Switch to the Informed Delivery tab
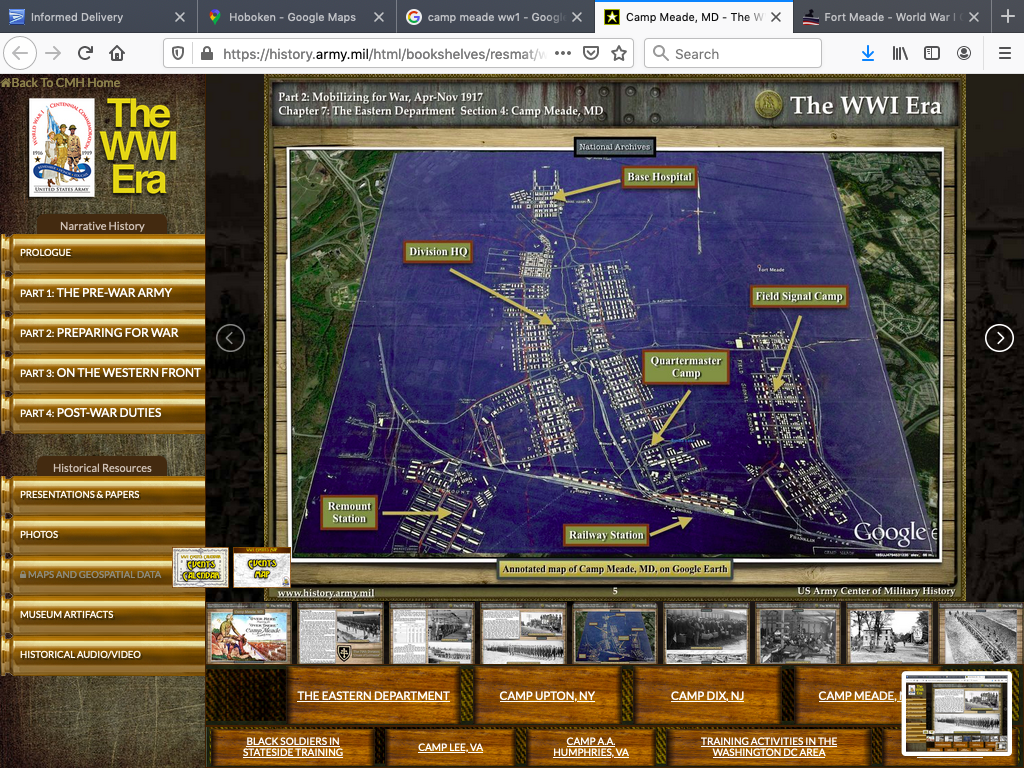The width and height of the screenshot is (1024, 768). point(78,17)
